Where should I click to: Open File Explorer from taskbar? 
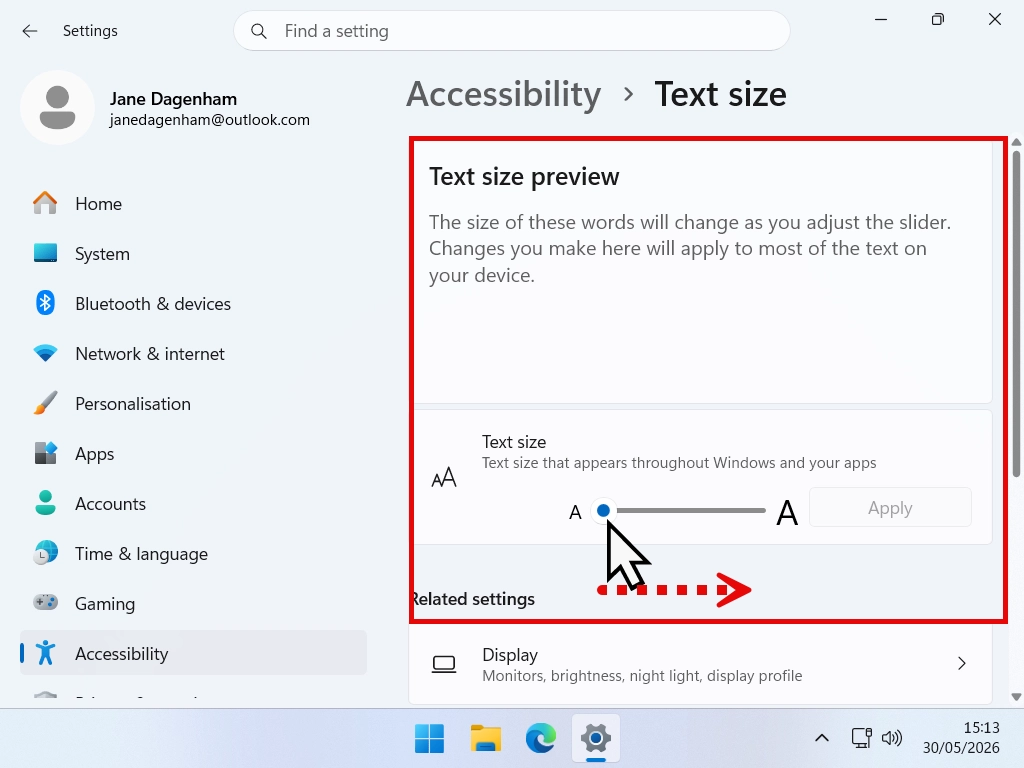485,739
